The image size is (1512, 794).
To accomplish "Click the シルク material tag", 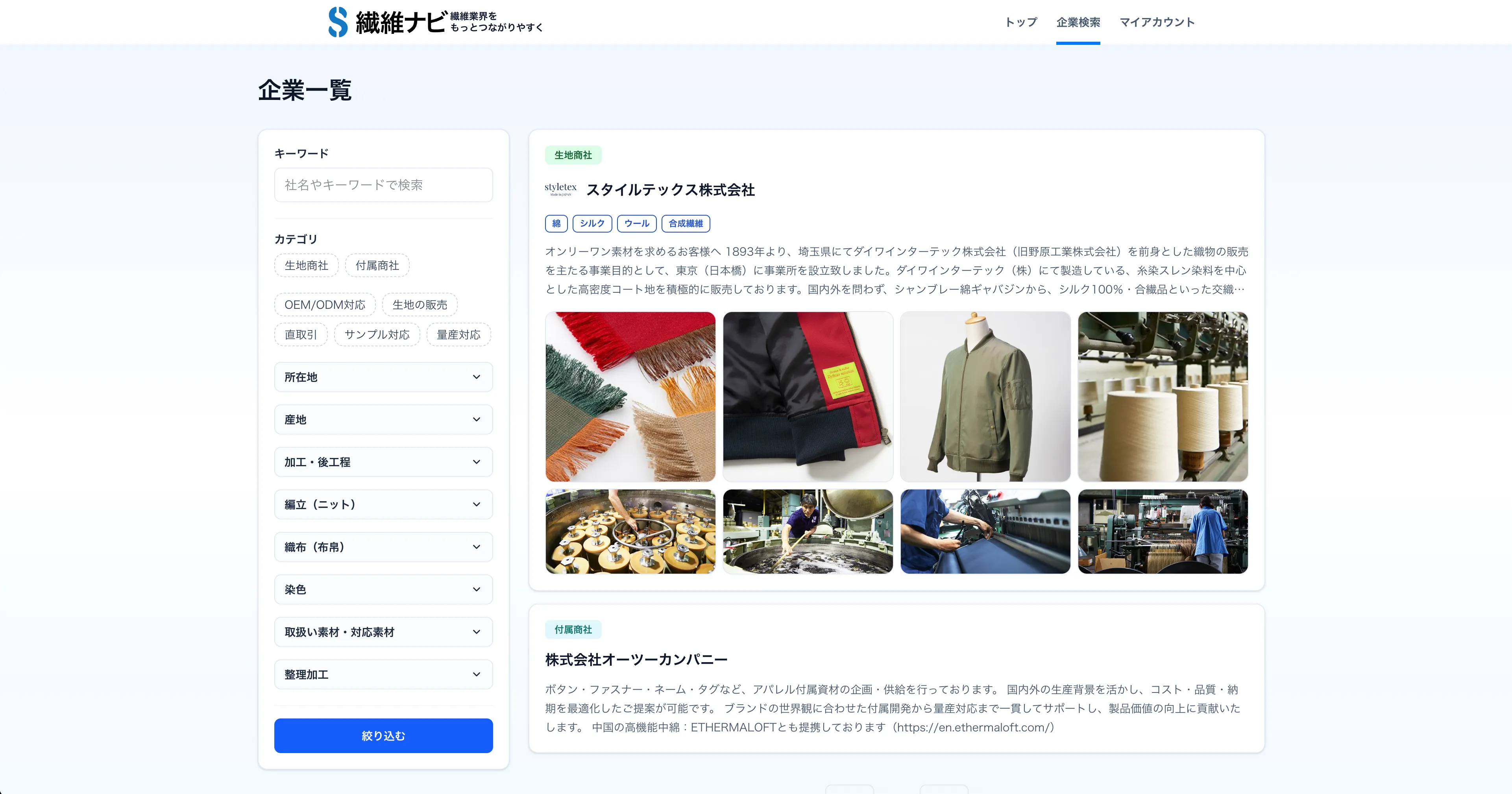I will tap(592, 223).
